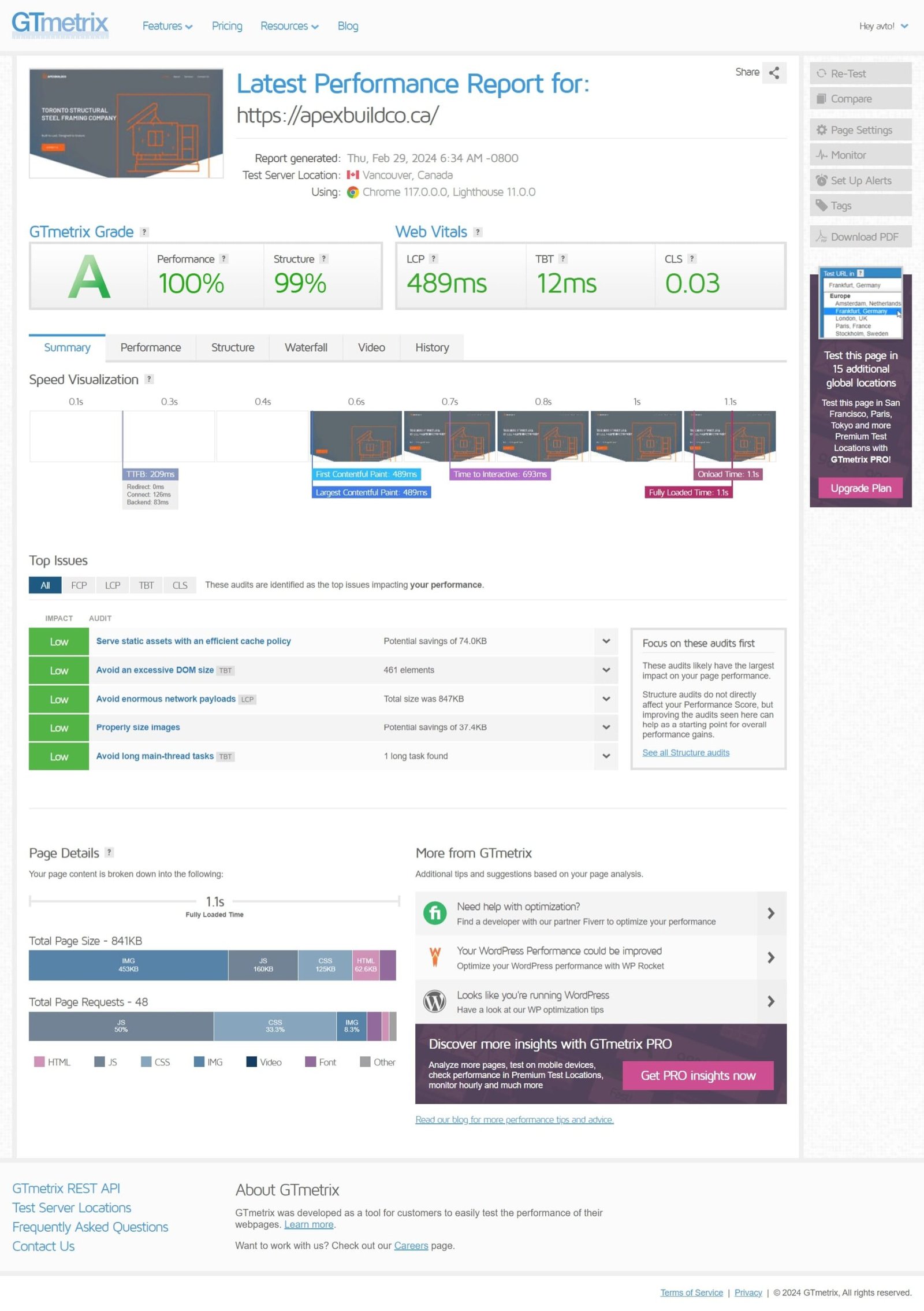Select the FCP filter in Top Issues
Viewport: 924px width, 1311px height.
coord(79,585)
